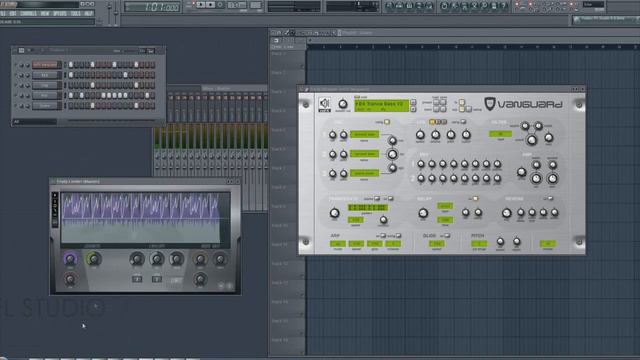Open oscillator 2 waveform selector
The image size is (640, 360).
pos(364,154)
